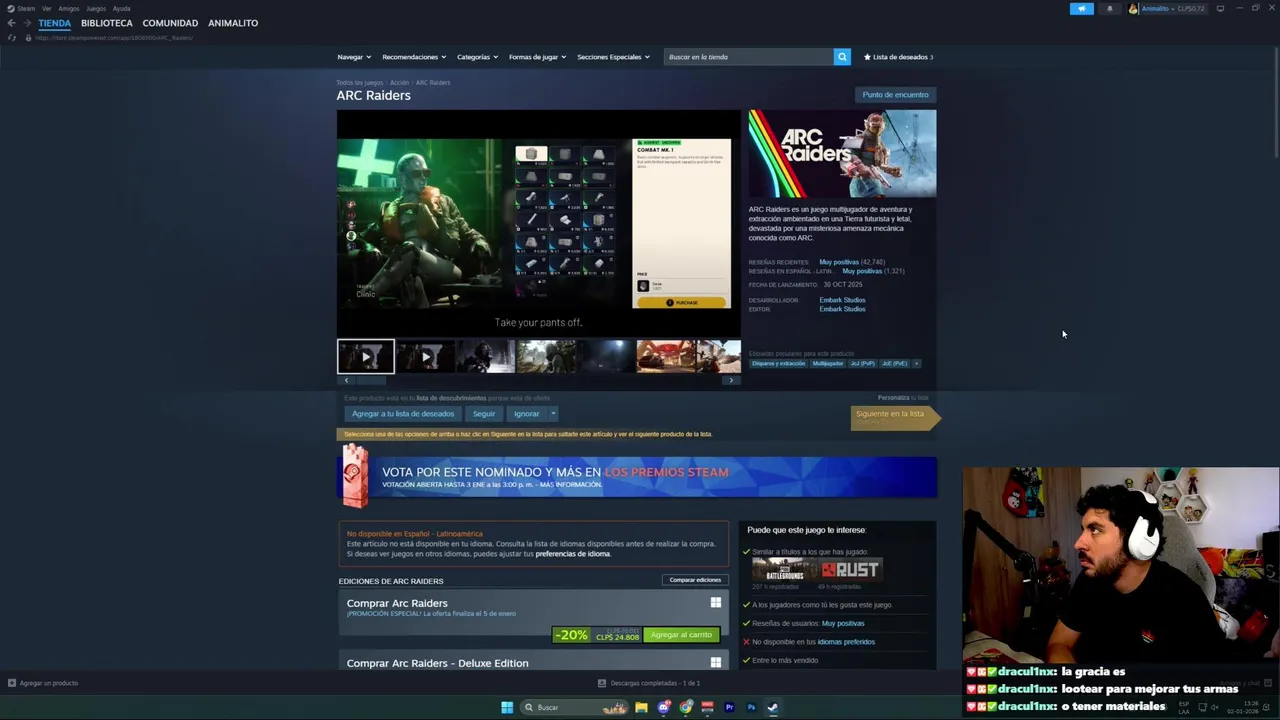Screen dimensions: 1280x720
Task: Click the Punto de encuentro button
Action: coord(895,95)
